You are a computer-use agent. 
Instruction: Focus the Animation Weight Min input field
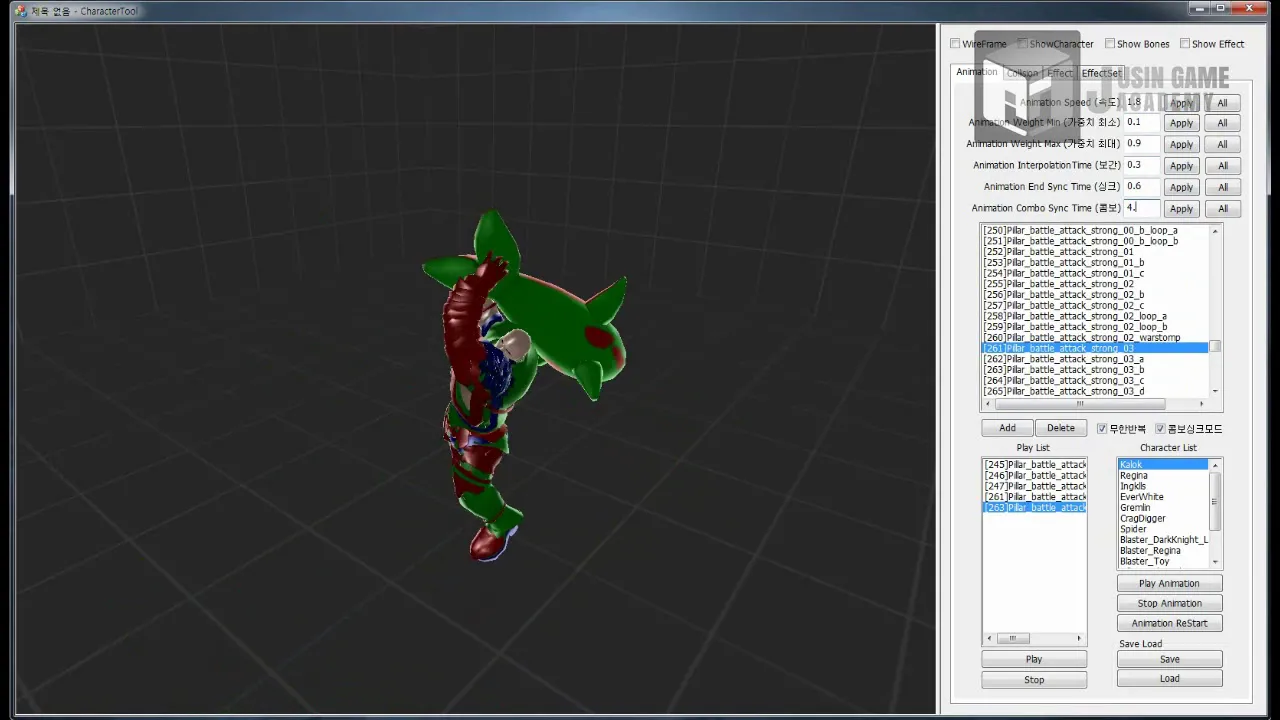(x=1142, y=122)
